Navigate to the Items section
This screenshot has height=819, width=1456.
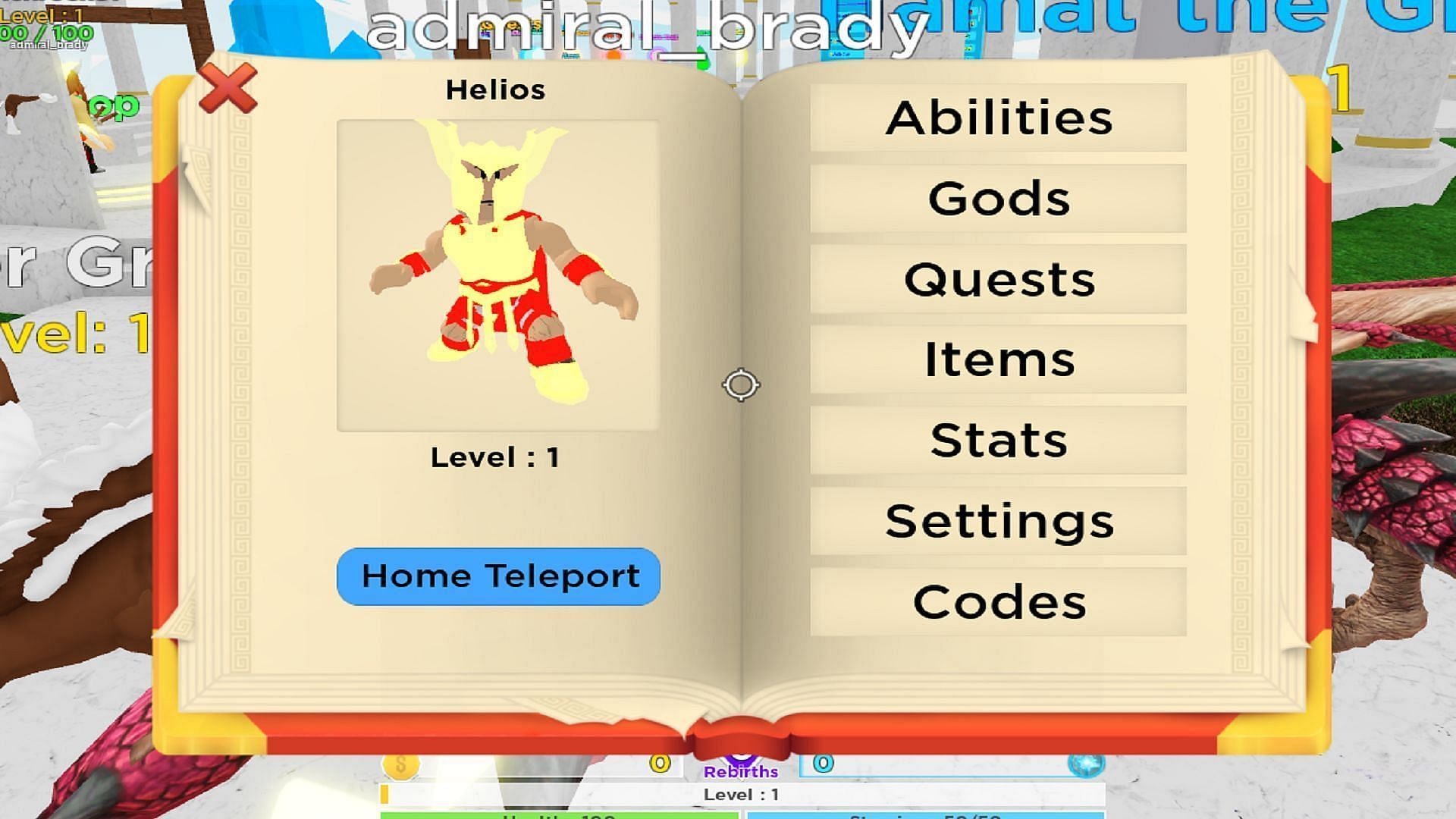(x=997, y=359)
